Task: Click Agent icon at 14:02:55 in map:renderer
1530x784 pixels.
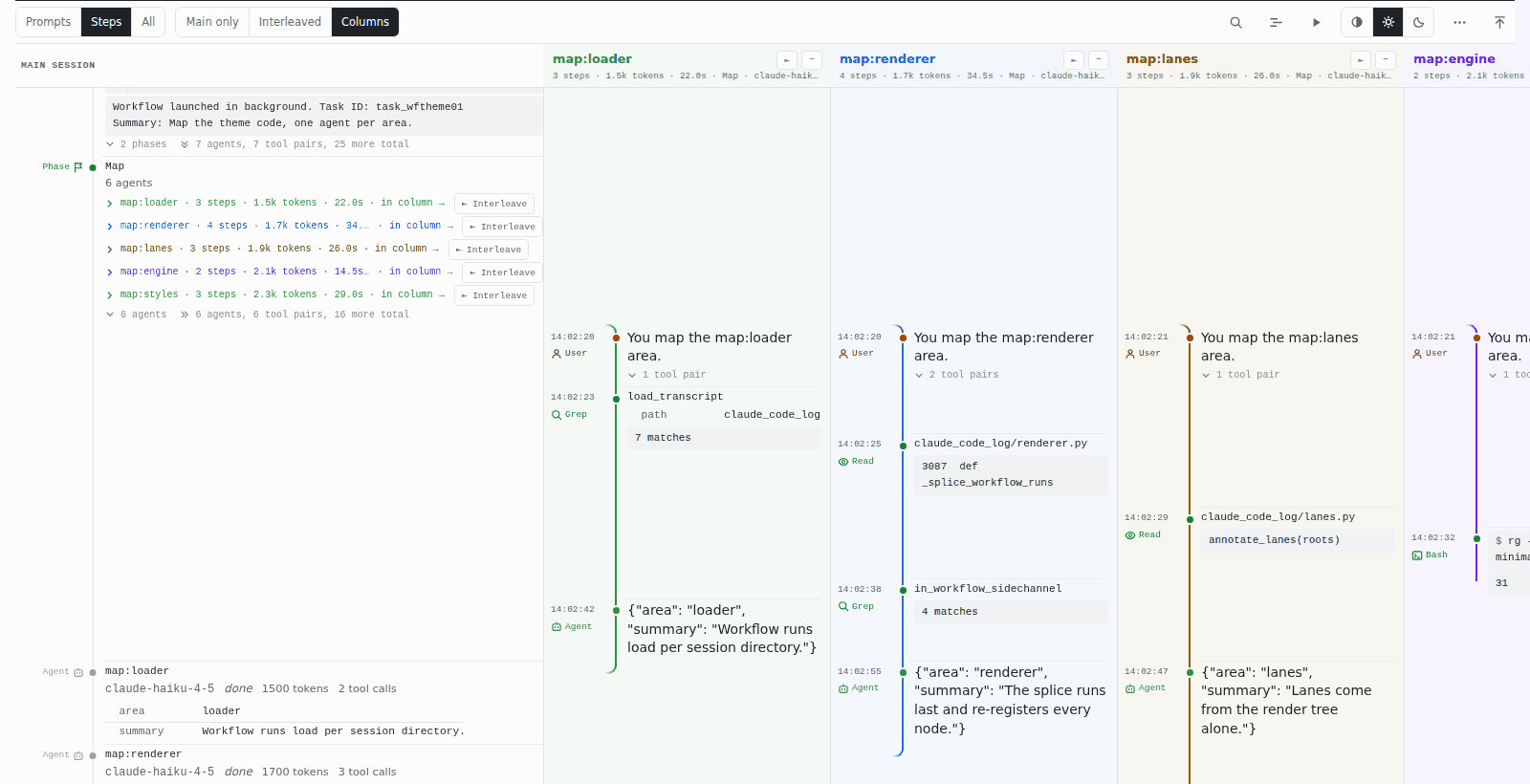Action: tap(843, 688)
